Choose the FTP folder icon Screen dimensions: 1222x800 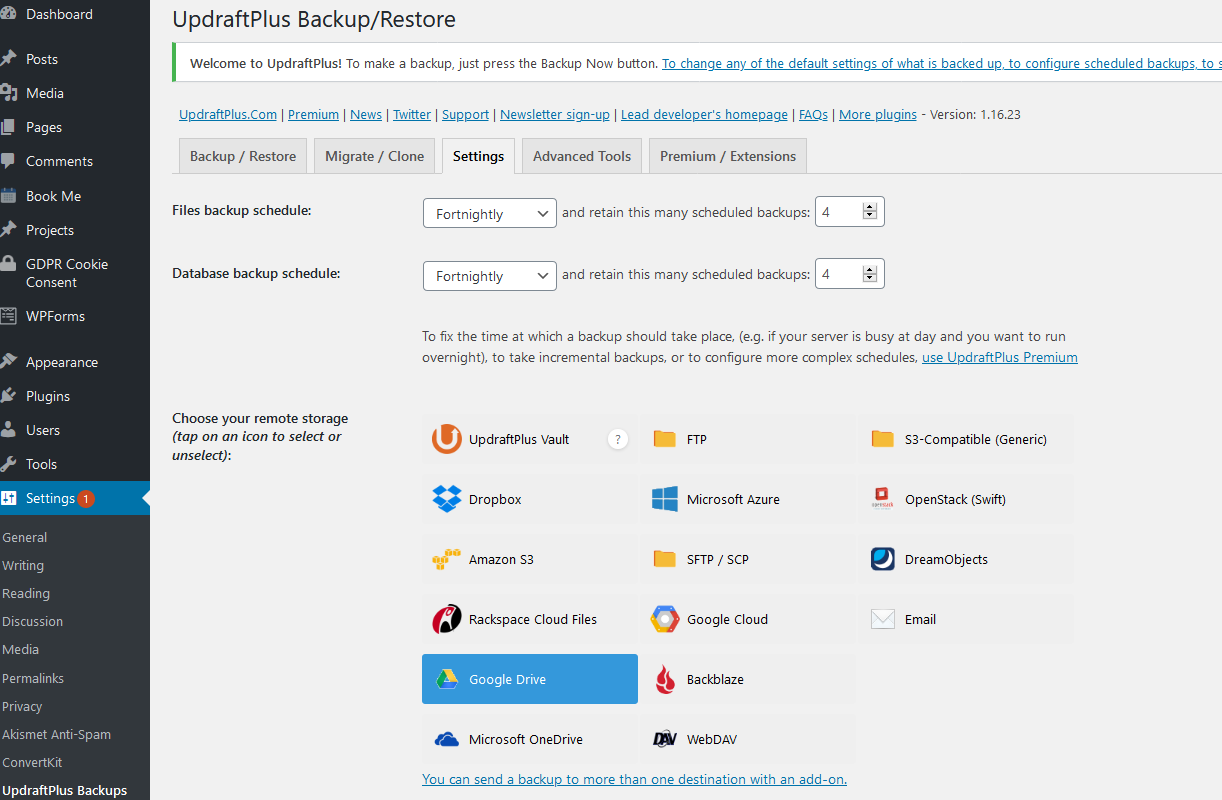tap(664, 439)
